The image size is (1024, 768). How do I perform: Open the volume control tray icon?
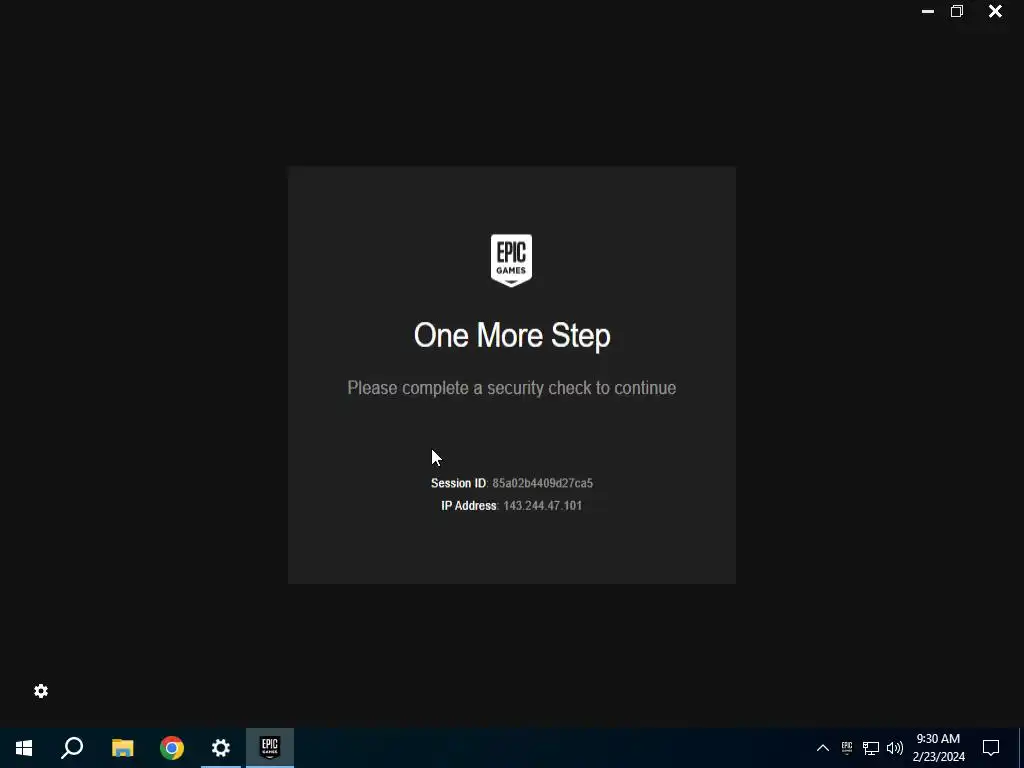[895, 748]
